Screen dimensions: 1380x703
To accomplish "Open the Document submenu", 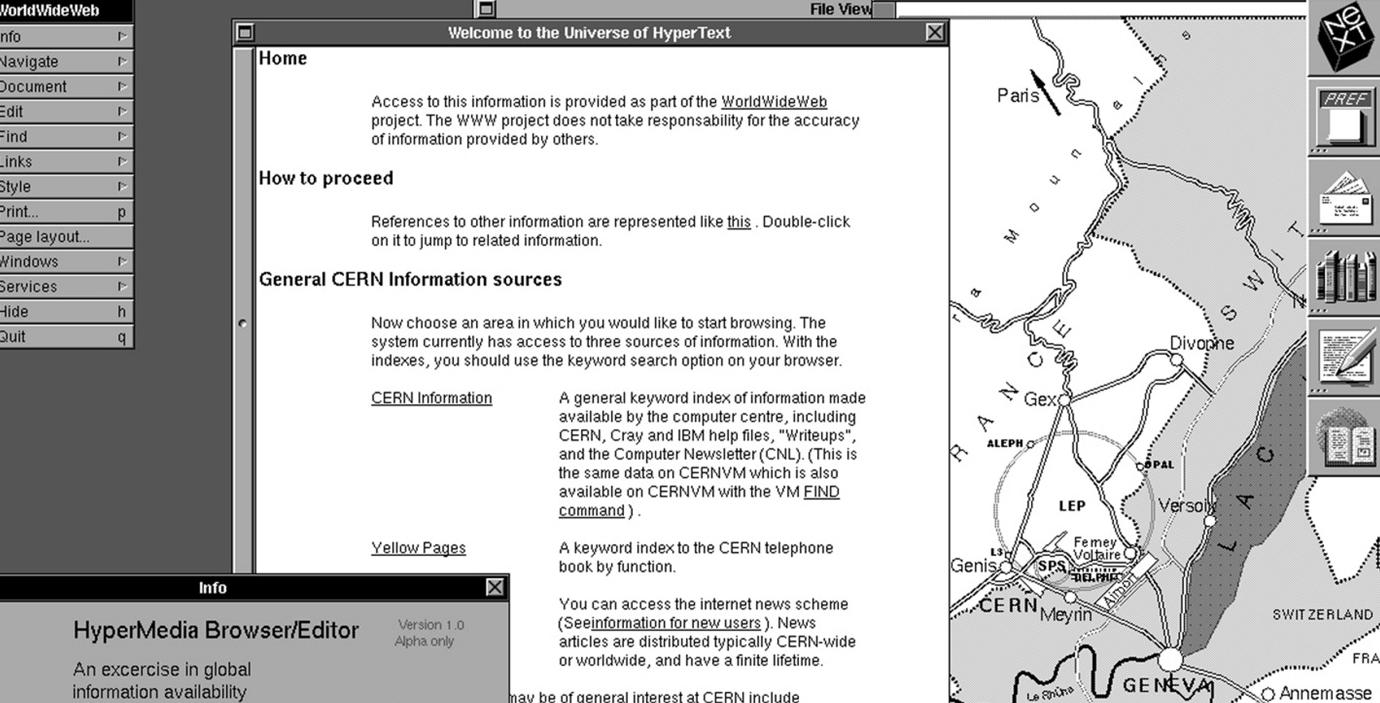I will pyautogui.click(x=65, y=86).
